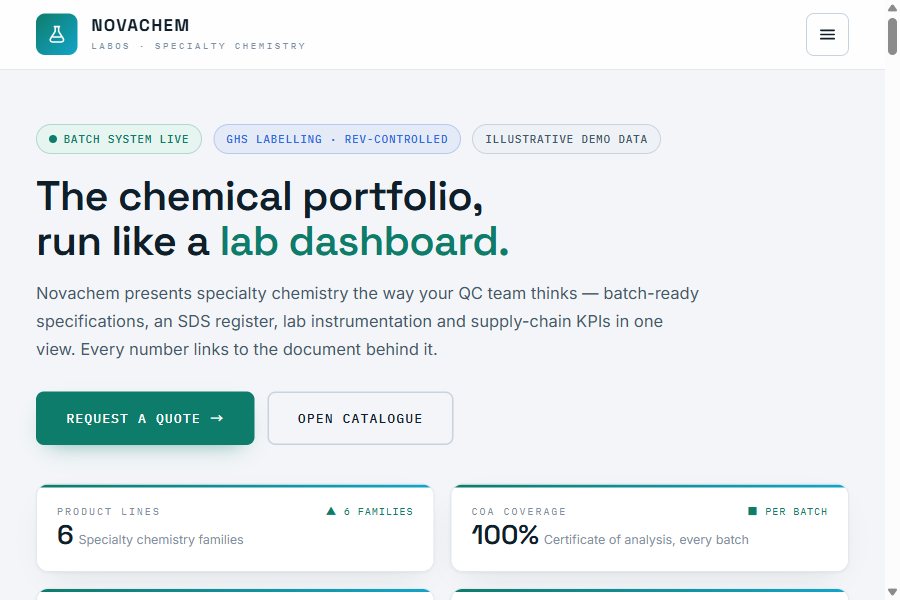Screen dimensions: 900x600
Task: Click the 100% COA coverage figure
Action: click(x=505, y=535)
